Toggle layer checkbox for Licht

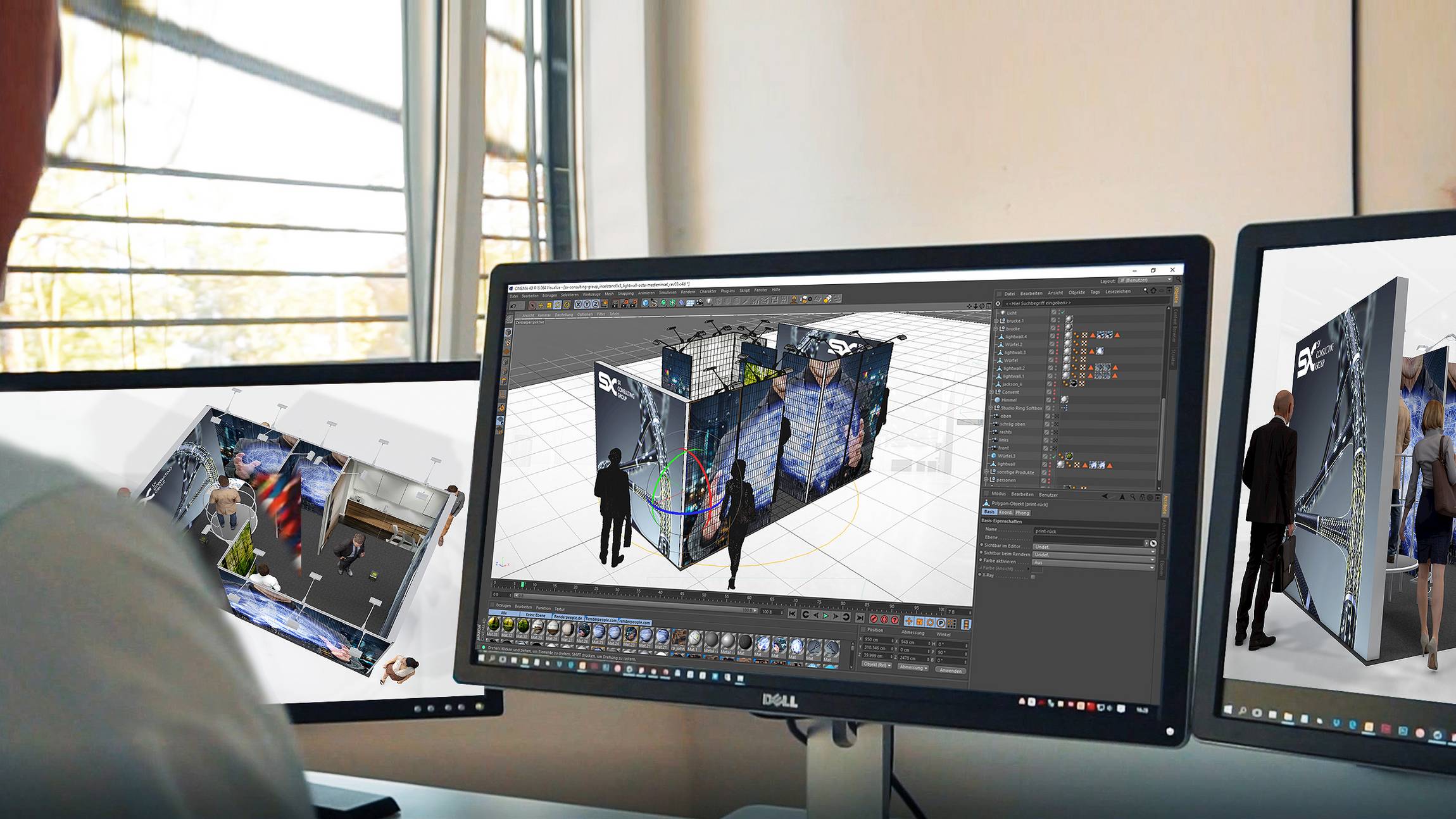tap(1053, 312)
